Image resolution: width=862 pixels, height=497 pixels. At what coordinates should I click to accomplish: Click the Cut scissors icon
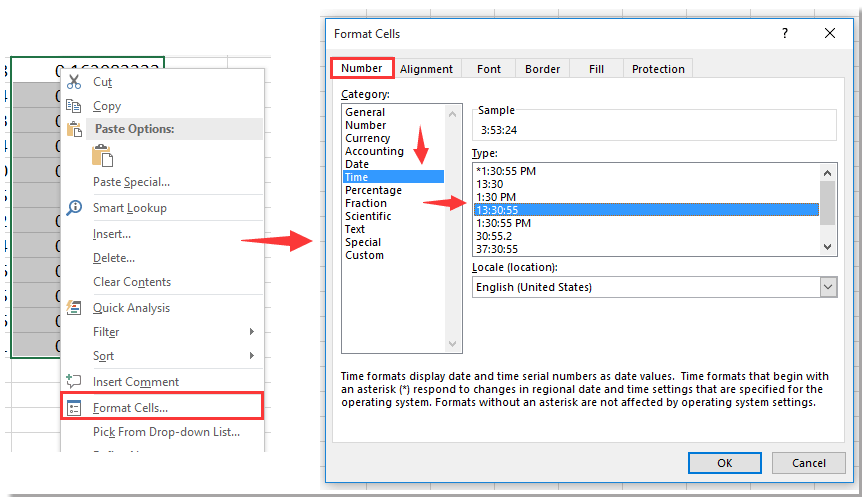[x=74, y=82]
